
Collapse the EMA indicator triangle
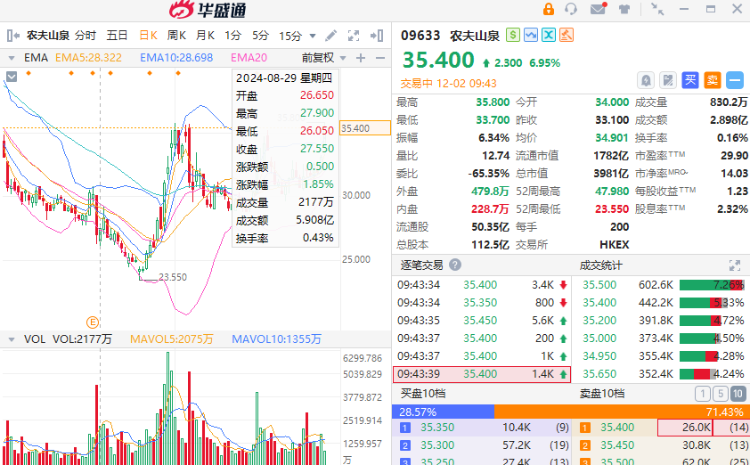[11, 58]
